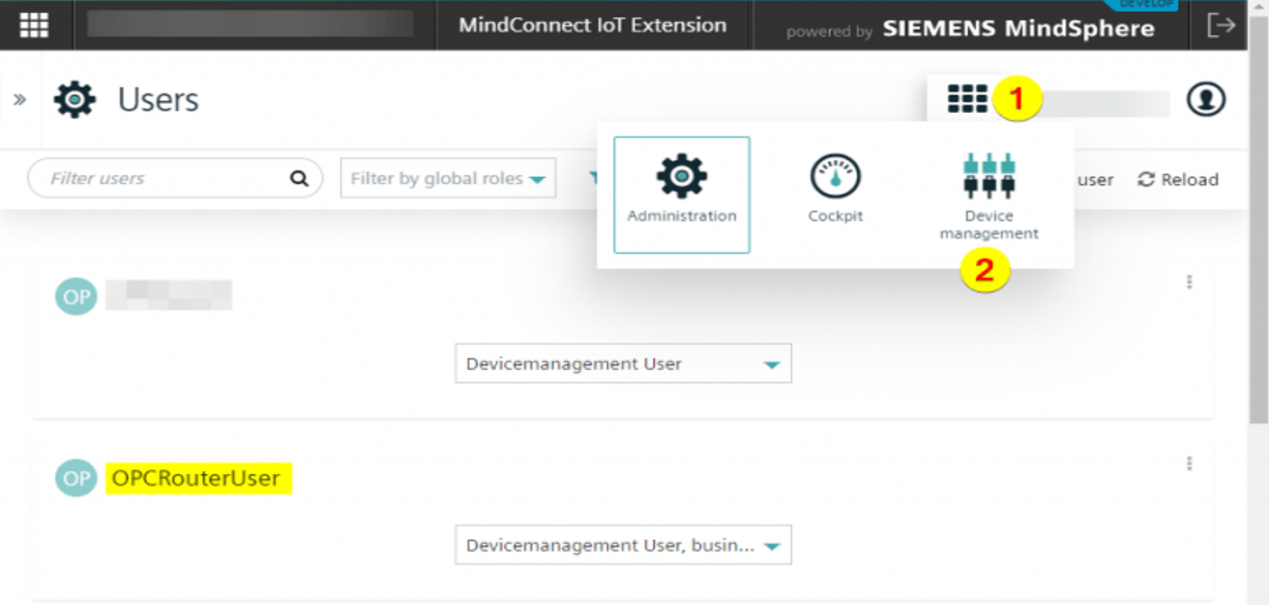Click the application switcher grid icon
Image resolution: width=1269 pixels, height=605 pixels.
click(967, 99)
